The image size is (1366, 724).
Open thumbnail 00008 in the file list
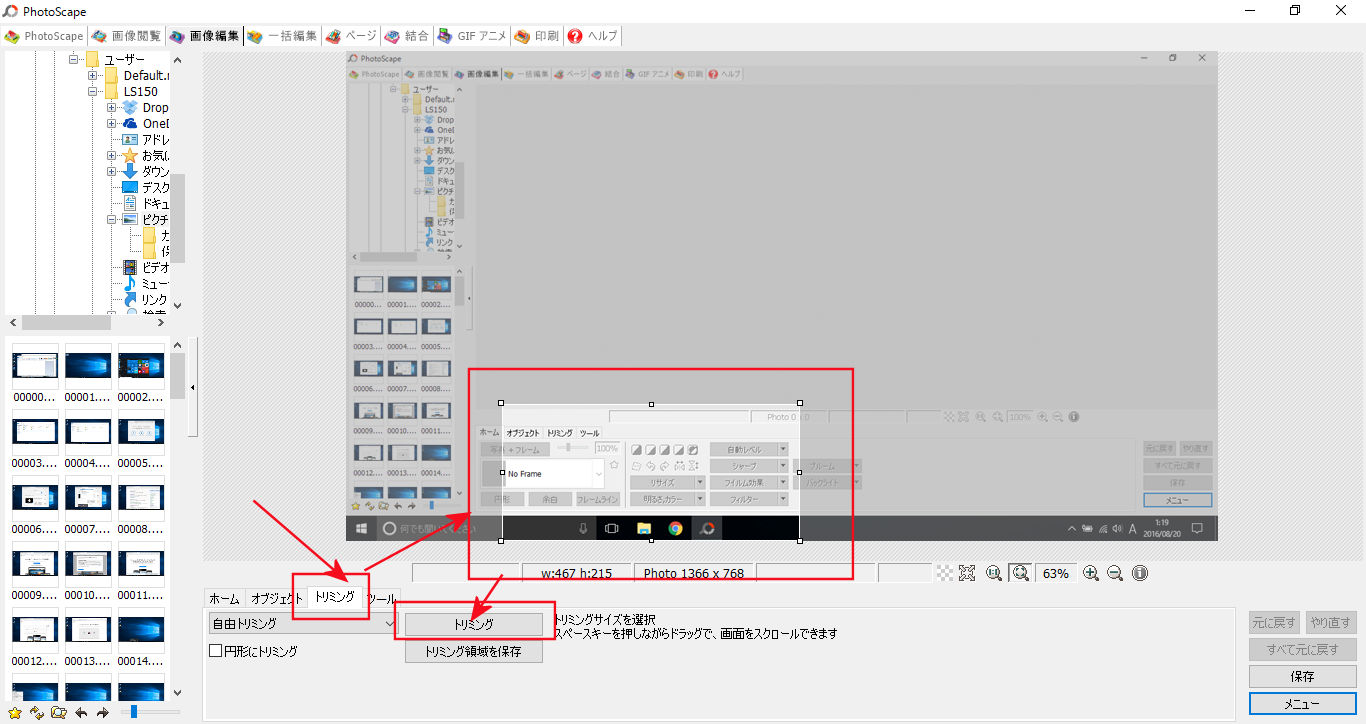pyautogui.click(x=141, y=503)
